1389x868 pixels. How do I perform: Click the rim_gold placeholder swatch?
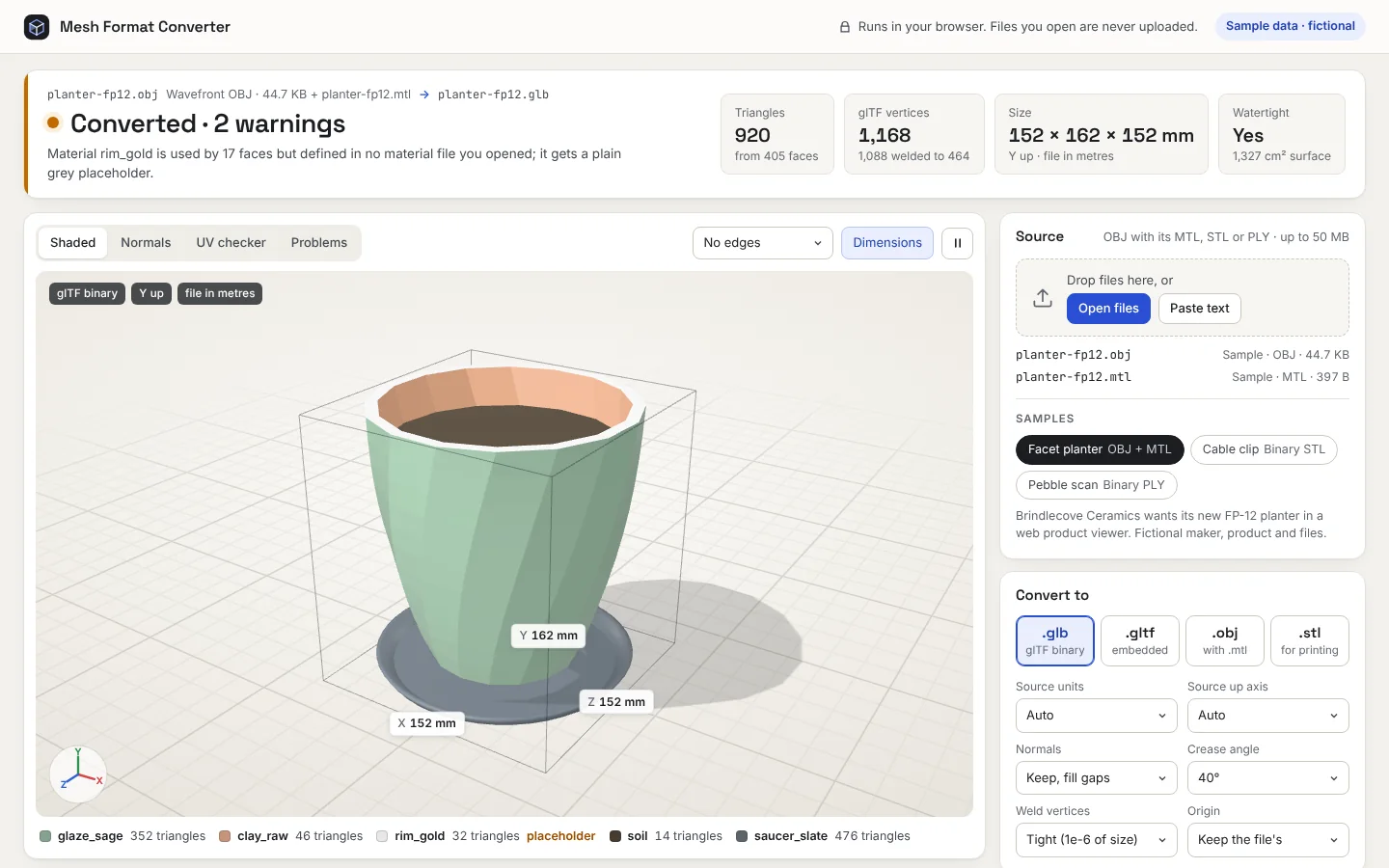(382, 836)
